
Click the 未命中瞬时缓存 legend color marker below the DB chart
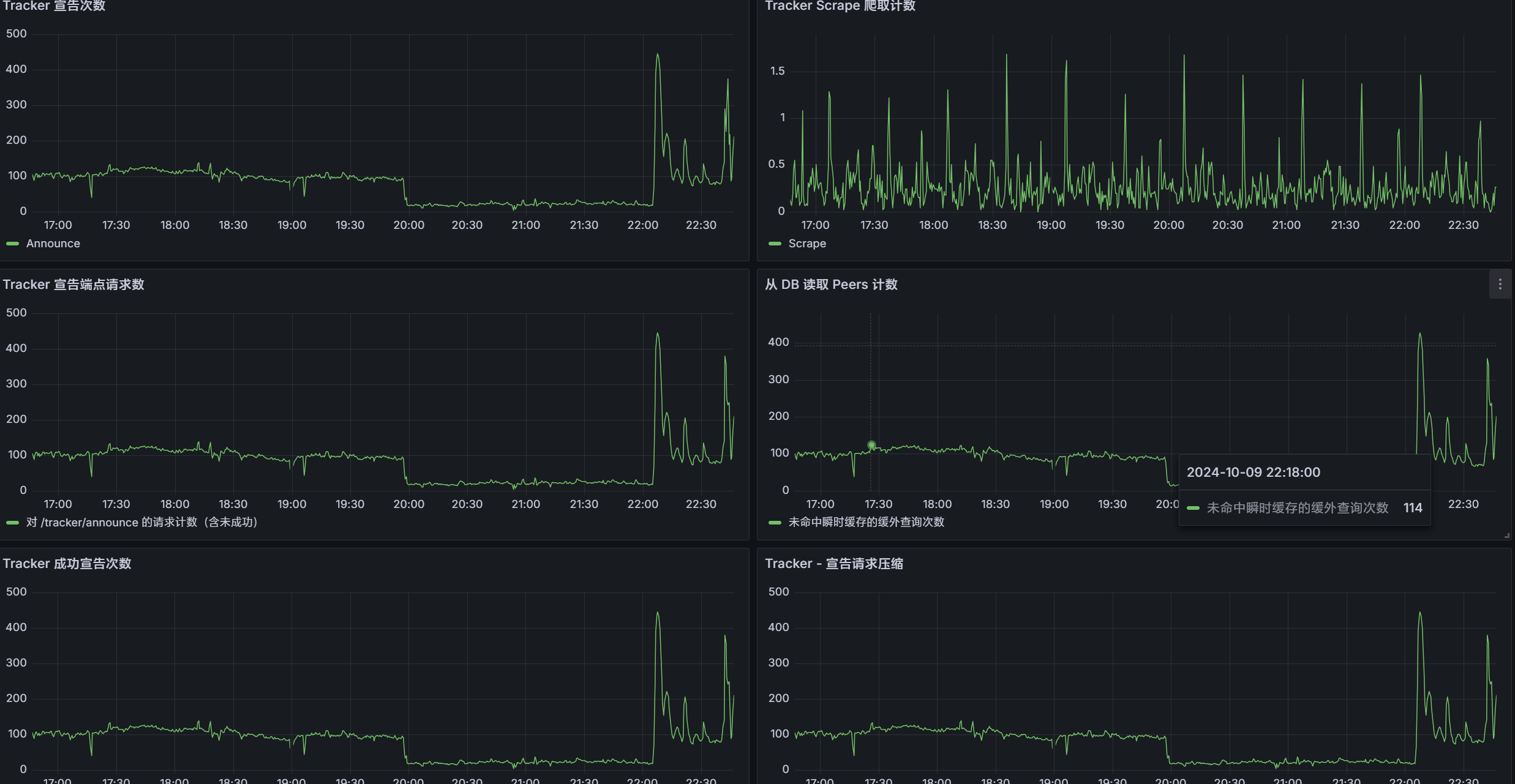coord(775,523)
